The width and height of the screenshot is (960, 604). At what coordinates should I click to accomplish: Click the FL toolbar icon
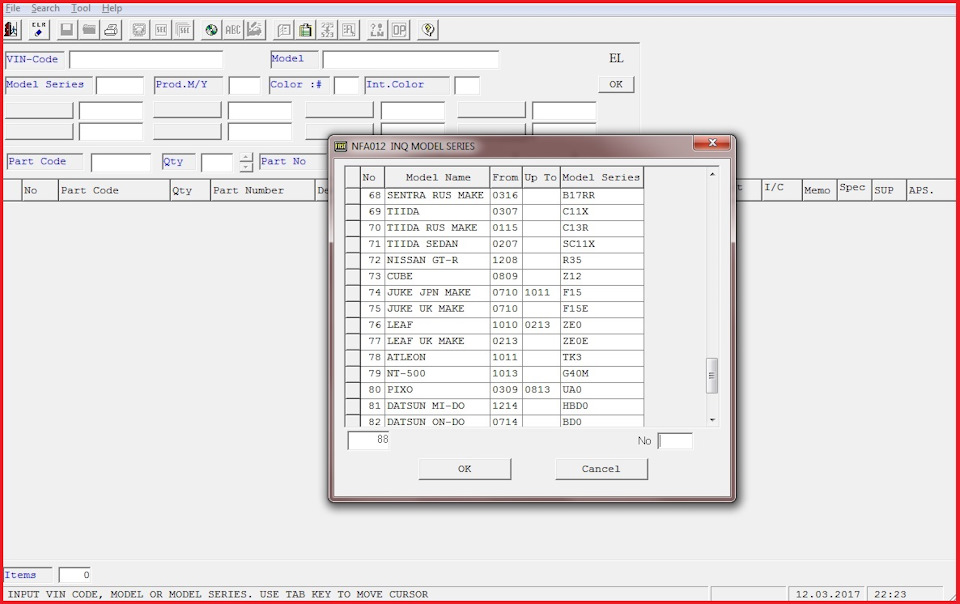350,29
